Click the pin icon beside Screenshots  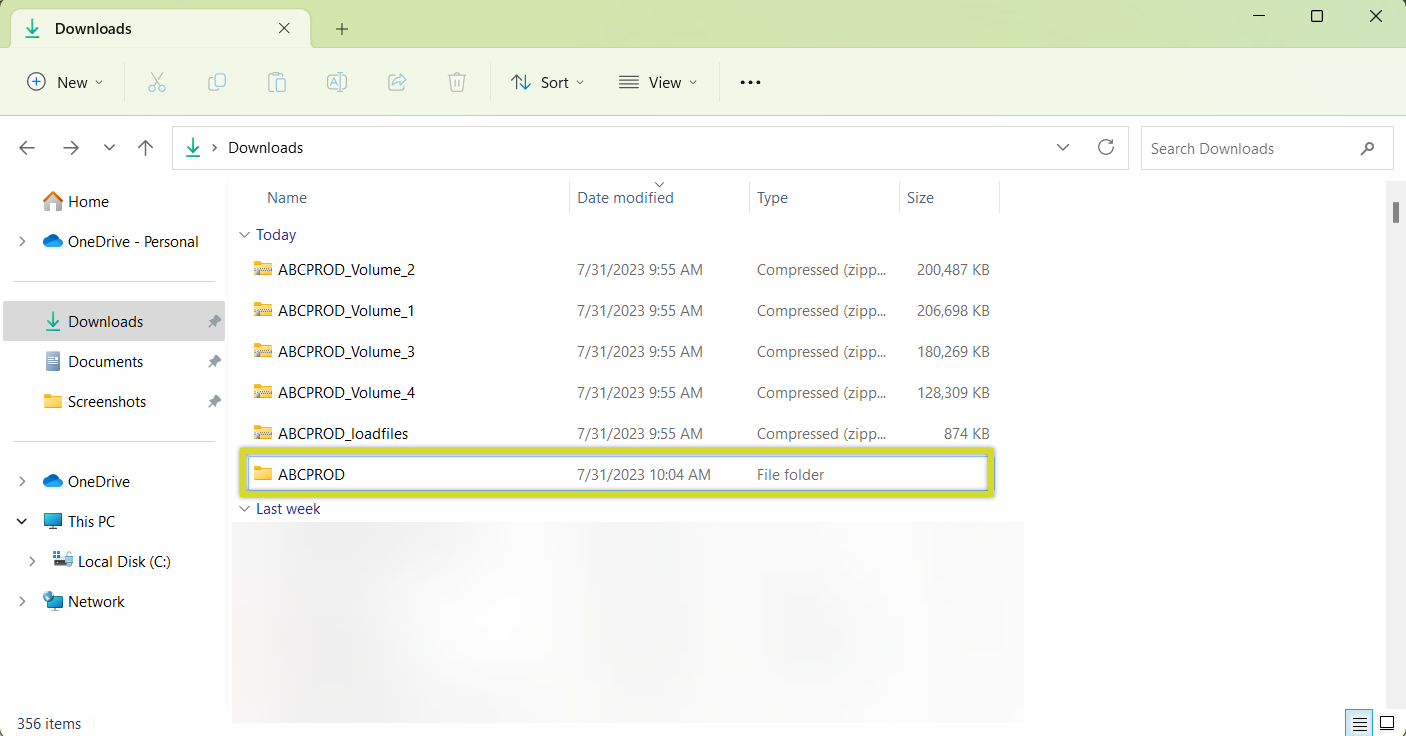point(214,401)
